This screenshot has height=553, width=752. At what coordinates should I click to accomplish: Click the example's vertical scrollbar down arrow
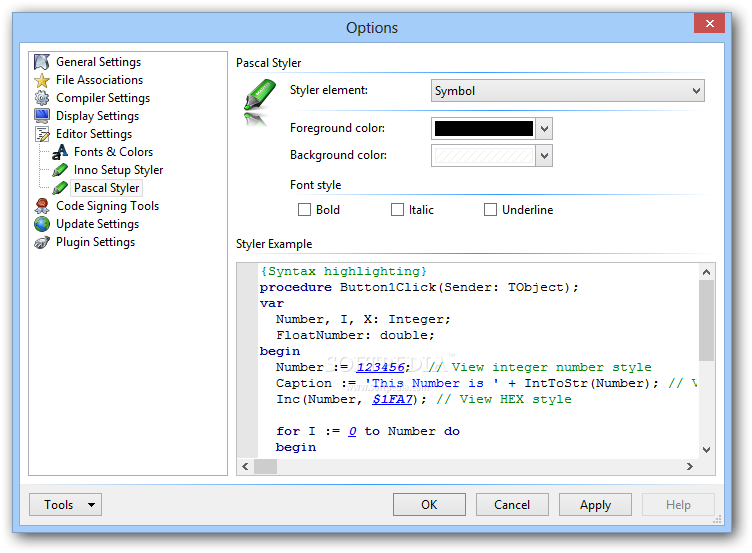pyautogui.click(x=706, y=450)
